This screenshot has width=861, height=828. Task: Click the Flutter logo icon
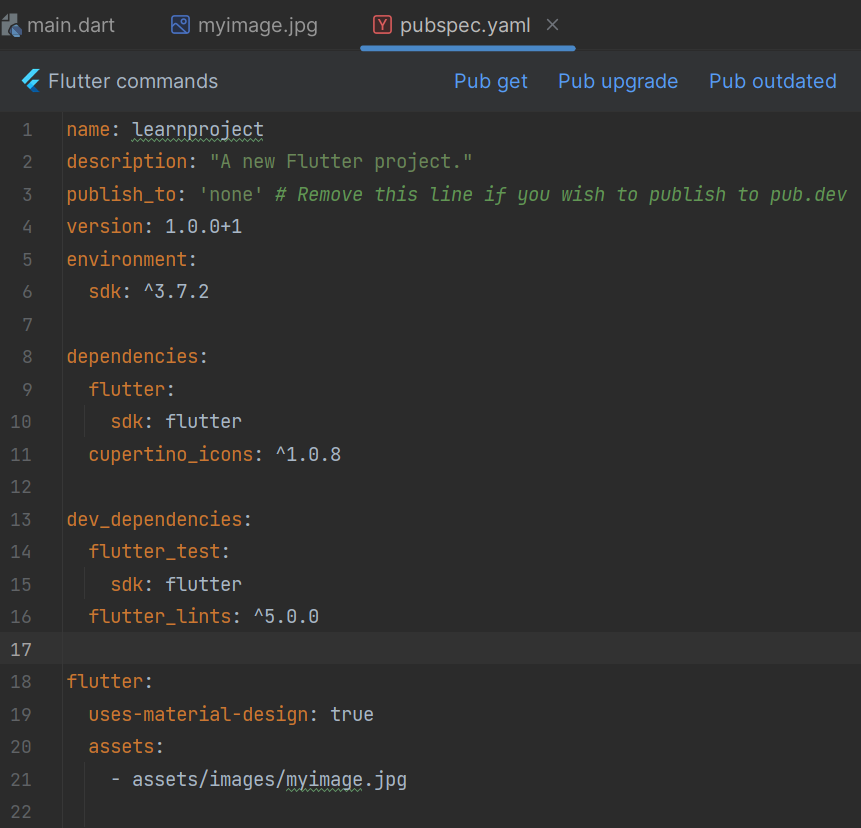pyautogui.click(x=30, y=81)
